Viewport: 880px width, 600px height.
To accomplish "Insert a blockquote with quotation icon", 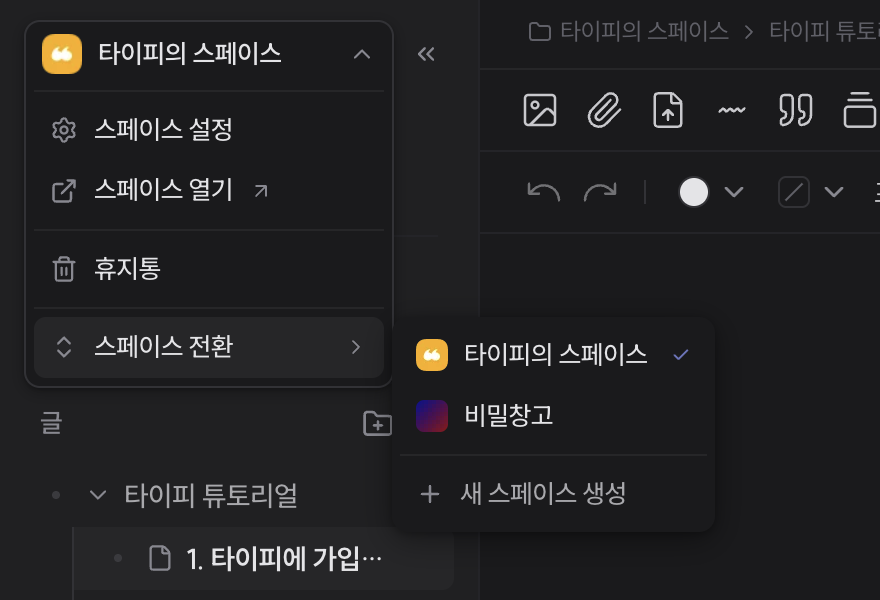I will [x=796, y=110].
